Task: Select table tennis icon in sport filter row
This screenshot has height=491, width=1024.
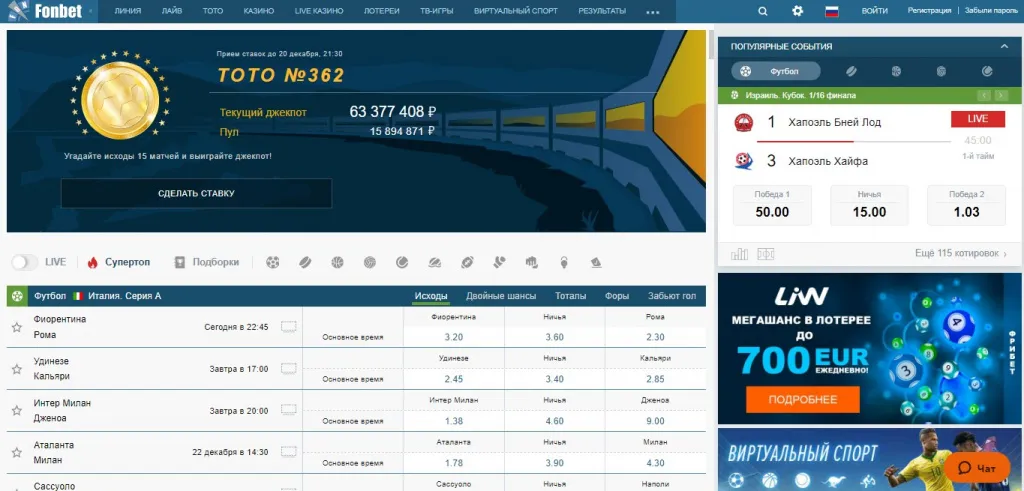Action: coord(434,262)
